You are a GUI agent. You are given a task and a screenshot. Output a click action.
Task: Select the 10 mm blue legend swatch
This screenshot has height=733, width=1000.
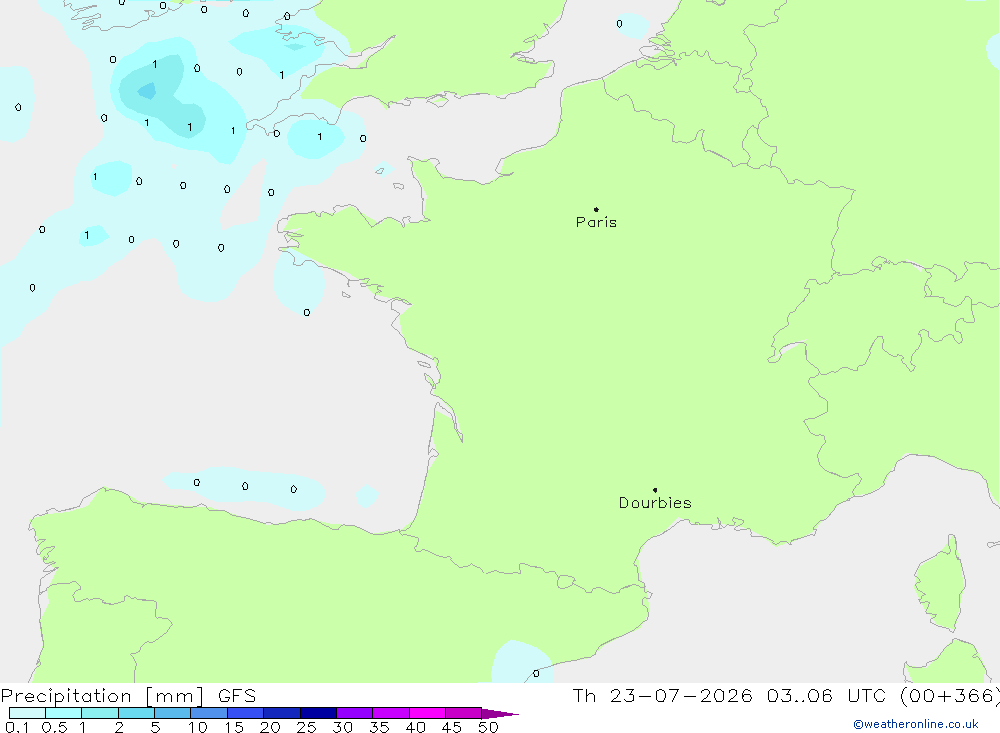pyautogui.click(x=209, y=713)
